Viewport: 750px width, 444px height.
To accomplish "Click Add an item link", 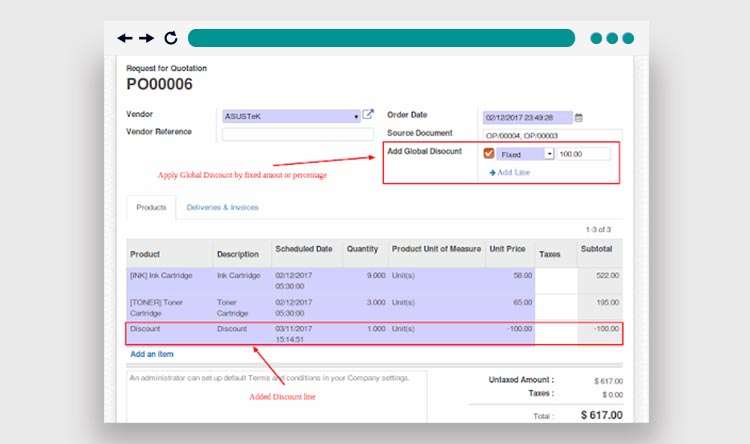I will coord(152,354).
